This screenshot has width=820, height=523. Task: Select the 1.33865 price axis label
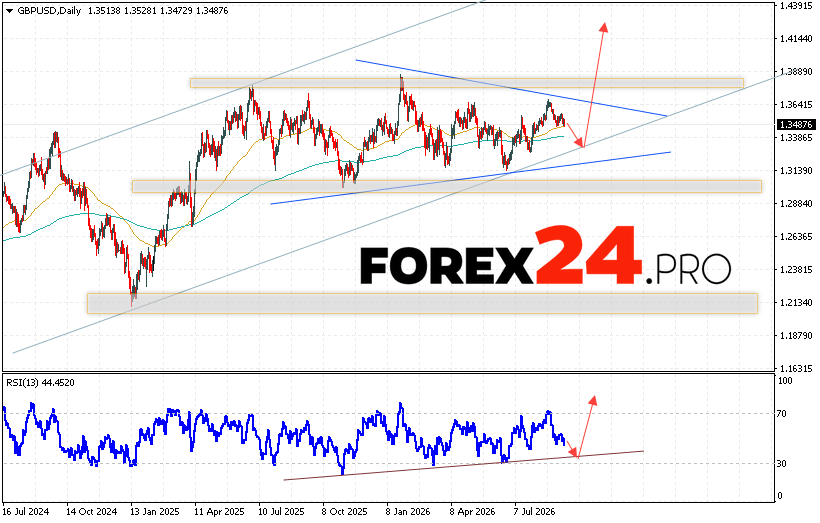(x=796, y=138)
